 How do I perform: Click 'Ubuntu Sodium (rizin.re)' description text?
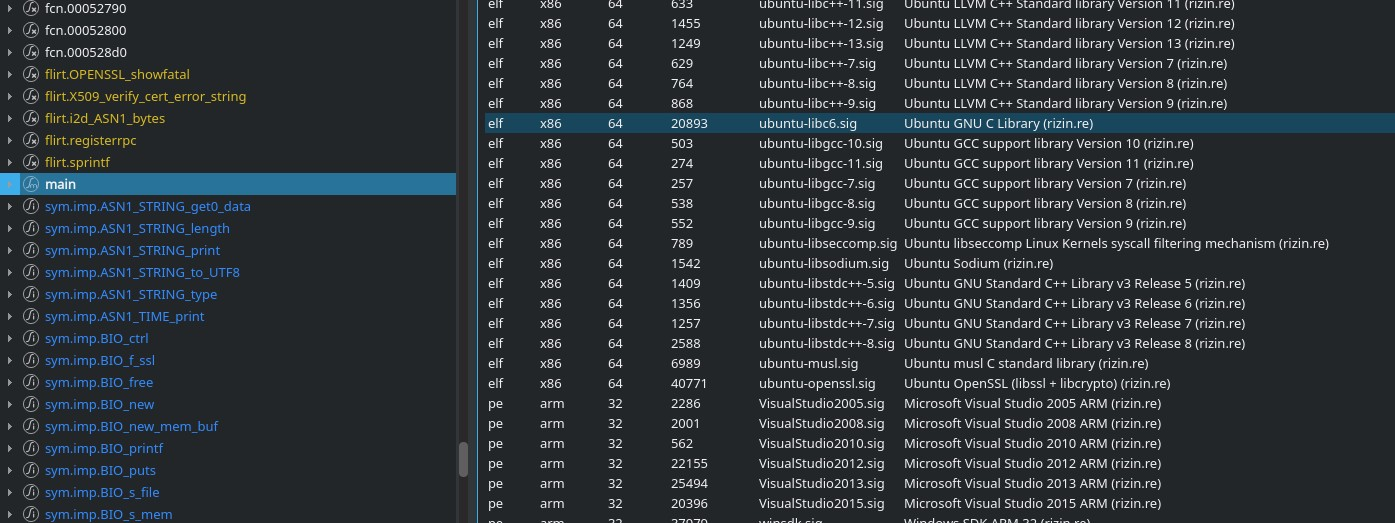pyautogui.click(x=978, y=263)
